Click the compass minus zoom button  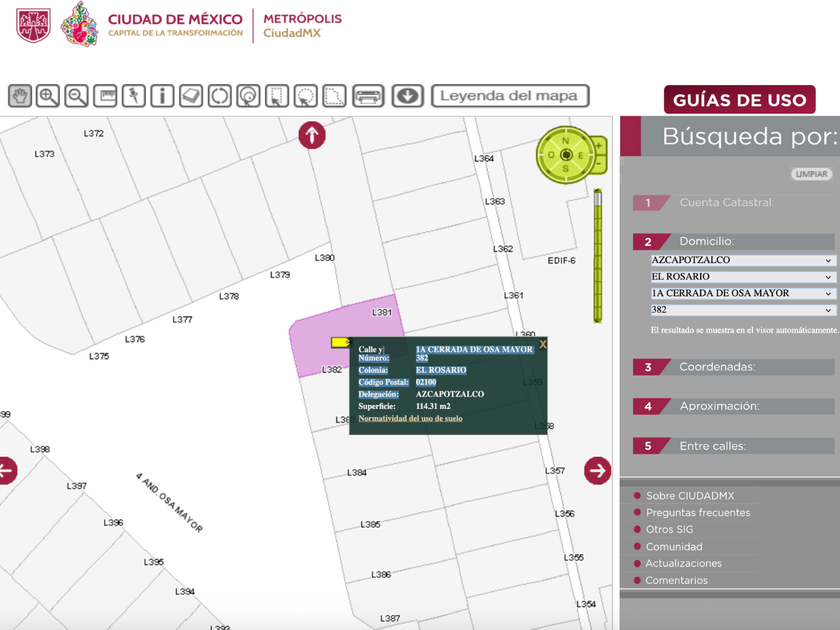pos(599,163)
